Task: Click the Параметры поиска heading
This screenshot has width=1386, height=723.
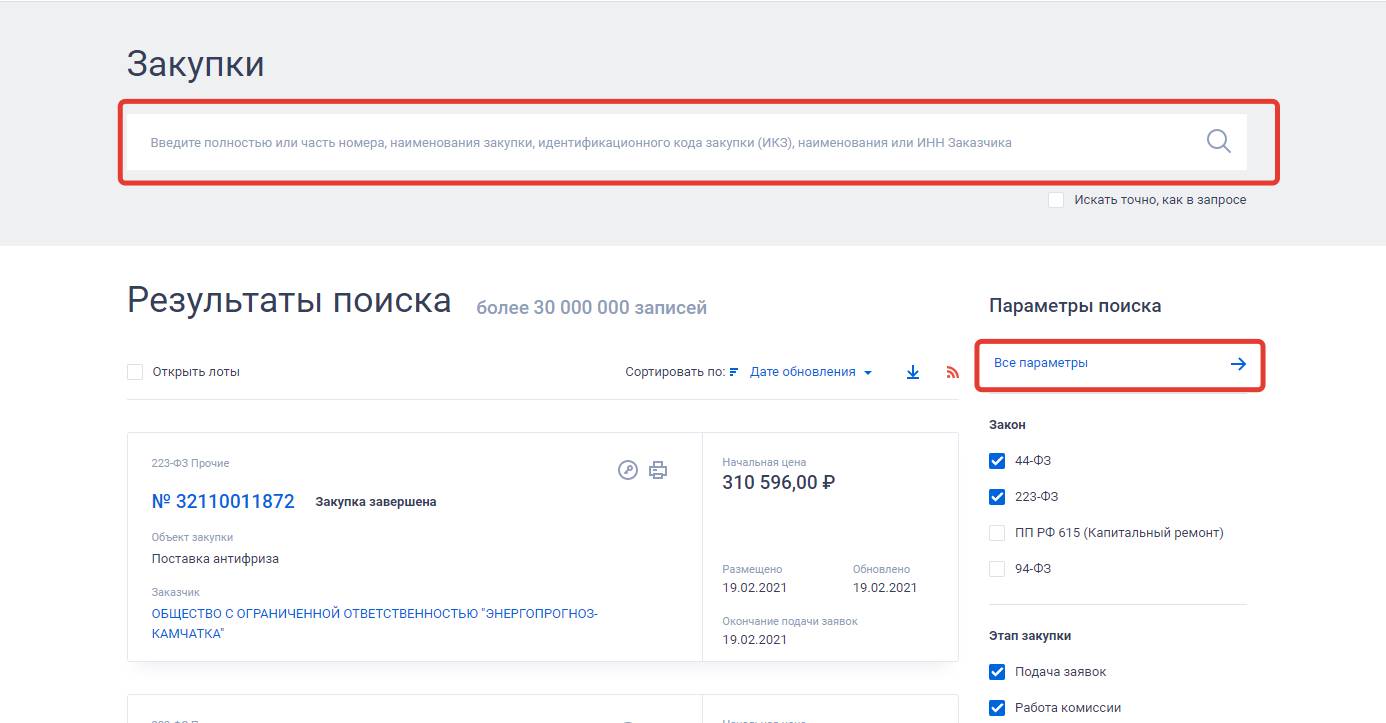Action: (1075, 306)
